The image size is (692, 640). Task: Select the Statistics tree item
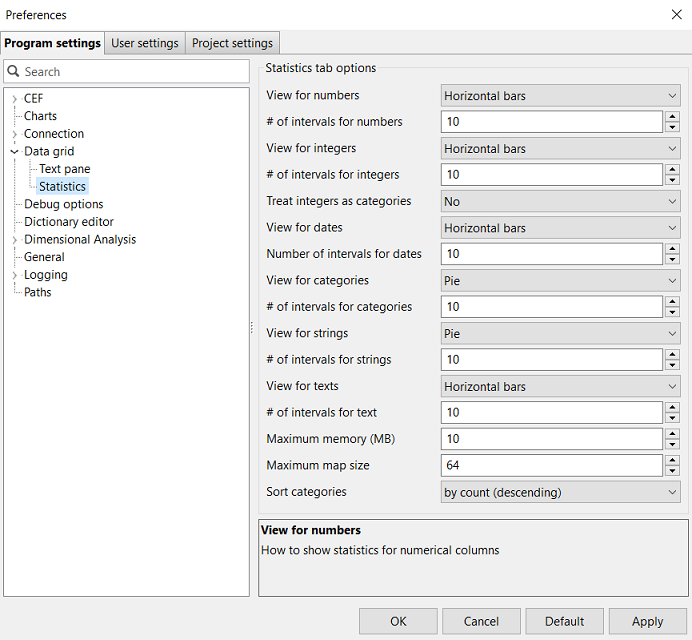(x=62, y=187)
